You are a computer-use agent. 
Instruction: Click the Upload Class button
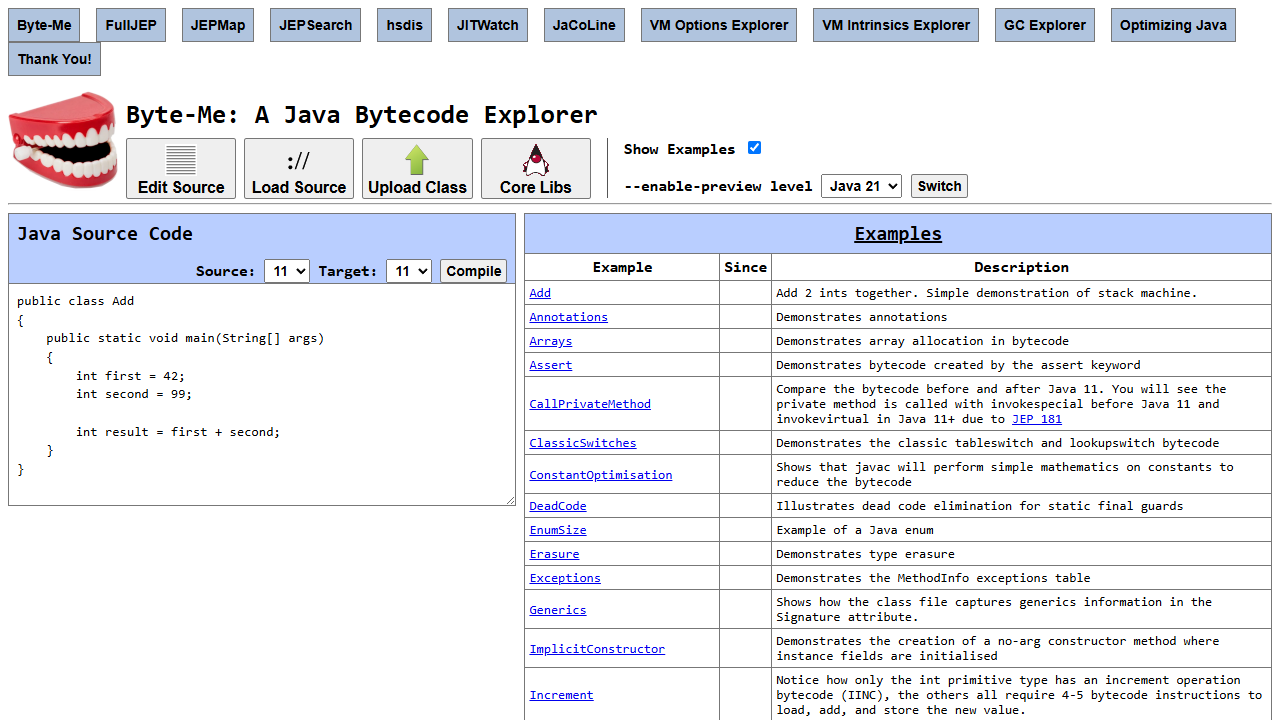click(417, 168)
